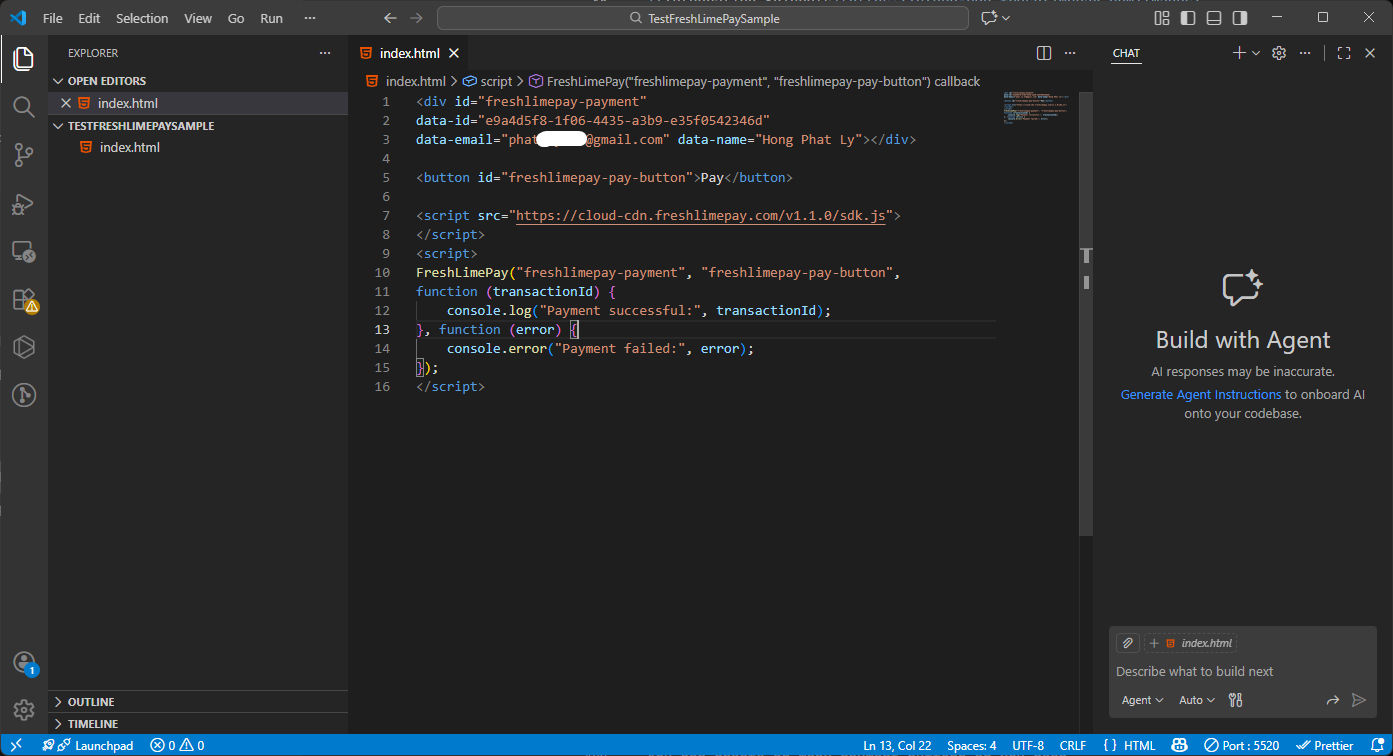
Task: Open Run and Debug view
Action: click(24, 203)
